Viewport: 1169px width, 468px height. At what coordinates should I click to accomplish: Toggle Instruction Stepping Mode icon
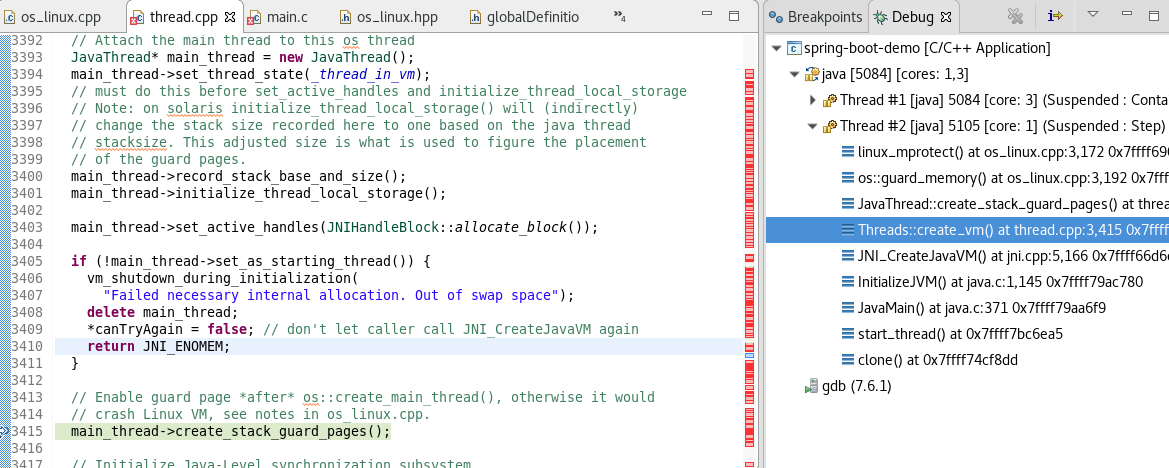[1055, 15]
